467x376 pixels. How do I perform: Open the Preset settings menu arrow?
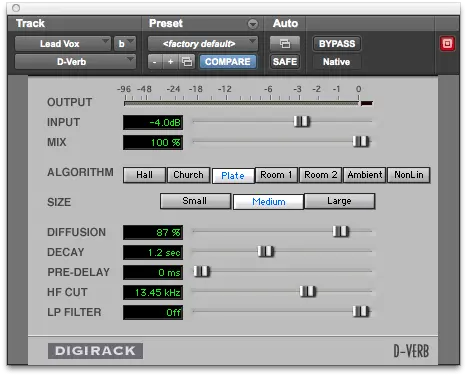[x=253, y=24]
